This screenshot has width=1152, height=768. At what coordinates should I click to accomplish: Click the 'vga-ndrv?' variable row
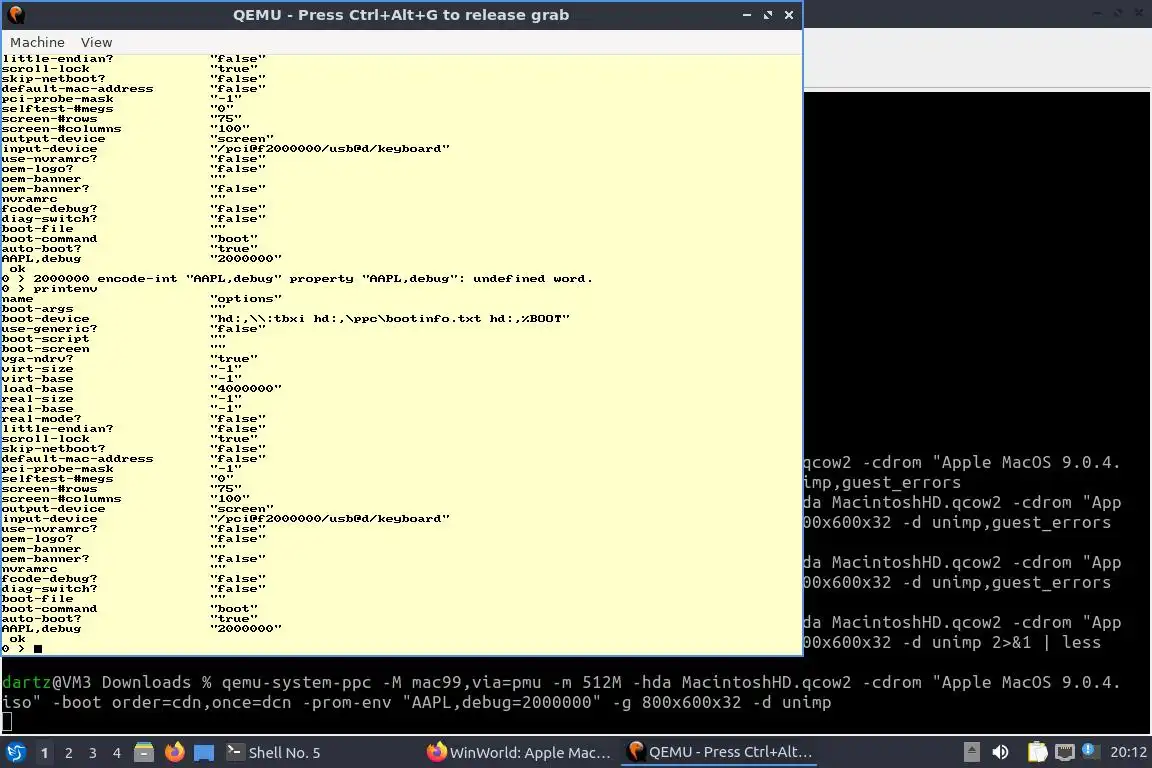tap(130, 359)
